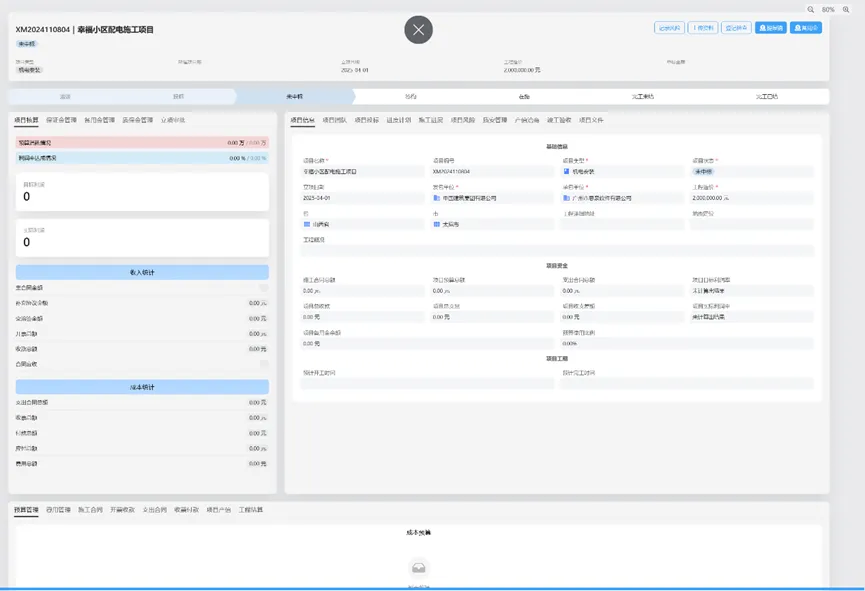Viewport: 865px width, 591px height.
Task: Click the province icon next to 山西省
Action: 307,224
